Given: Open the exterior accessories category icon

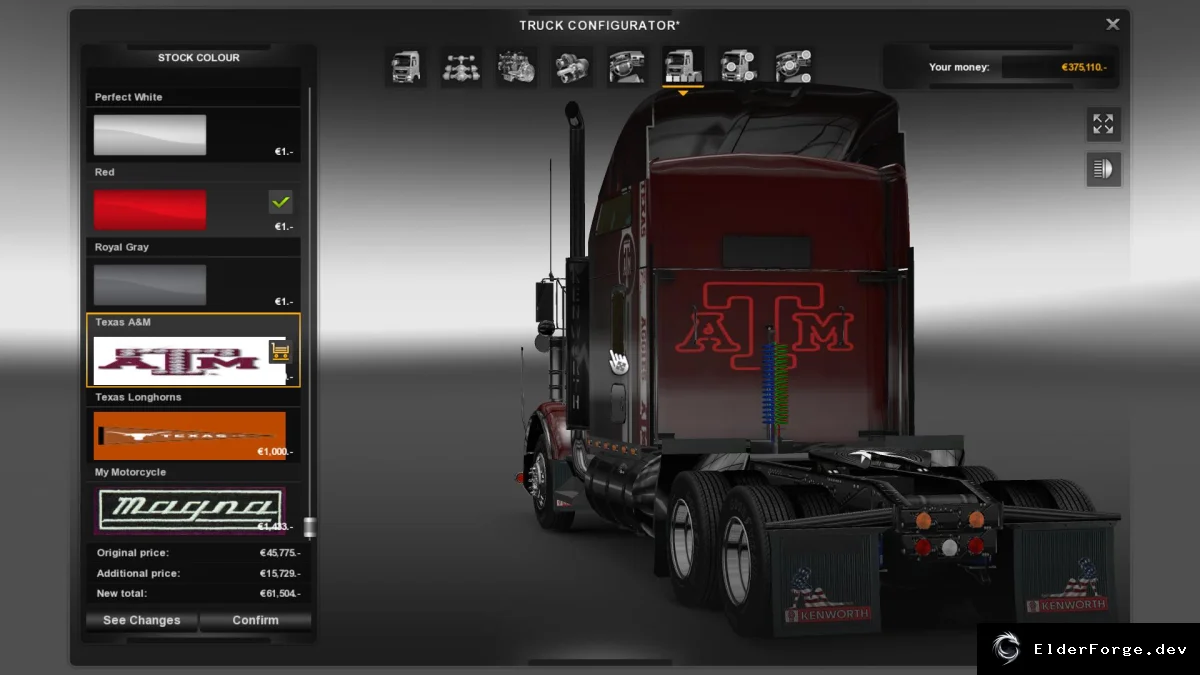Looking at the screenshot, I should click(738, 67).
